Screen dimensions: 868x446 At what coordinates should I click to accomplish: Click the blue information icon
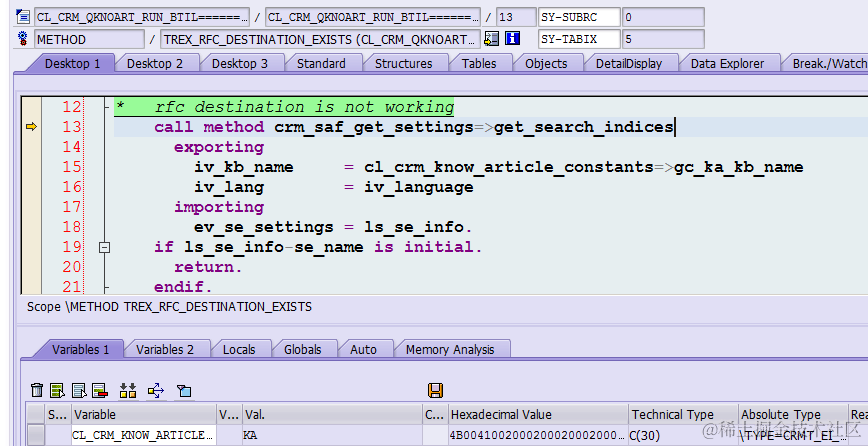[513, 38]
